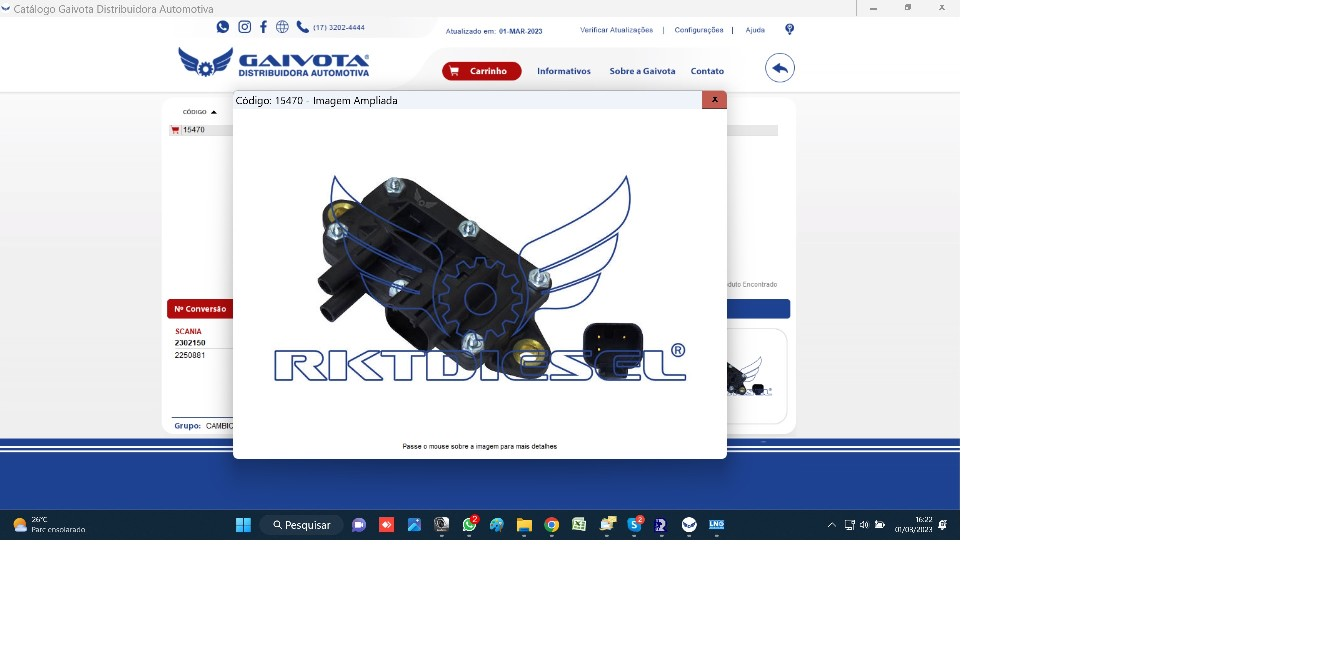Open Configurações settings link
Viewport: 1331px width, 664px height.
coord(698,30)
